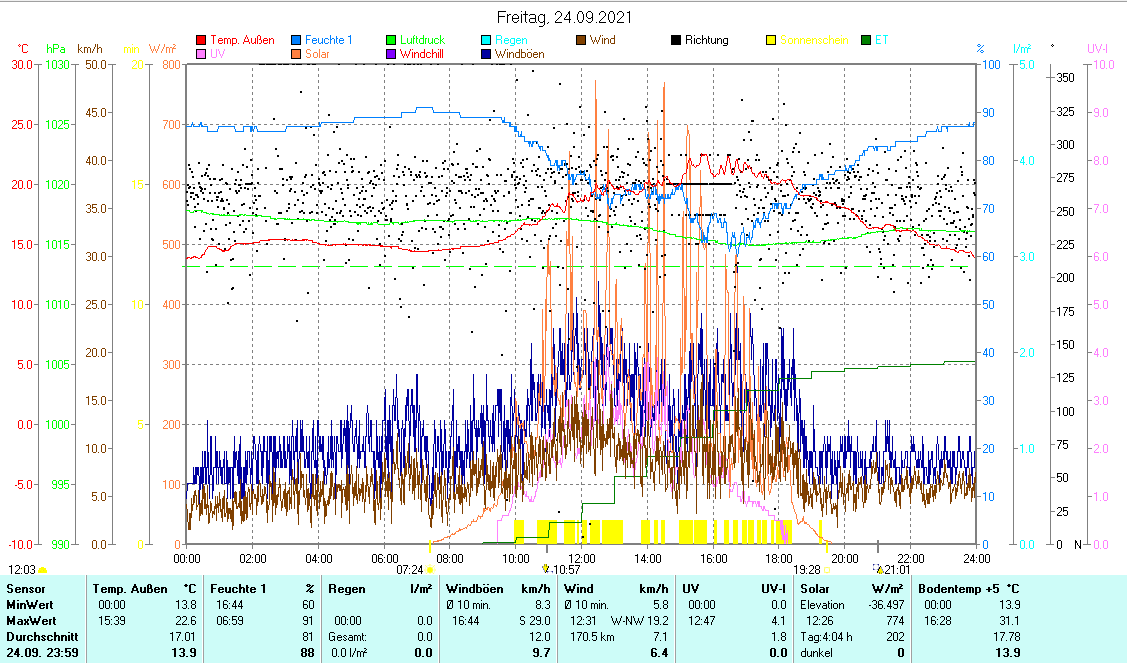Click the black Richtung legend square
Image resolution: width=1127 pixels, height=663 pixels.
[x=676, y=40]
